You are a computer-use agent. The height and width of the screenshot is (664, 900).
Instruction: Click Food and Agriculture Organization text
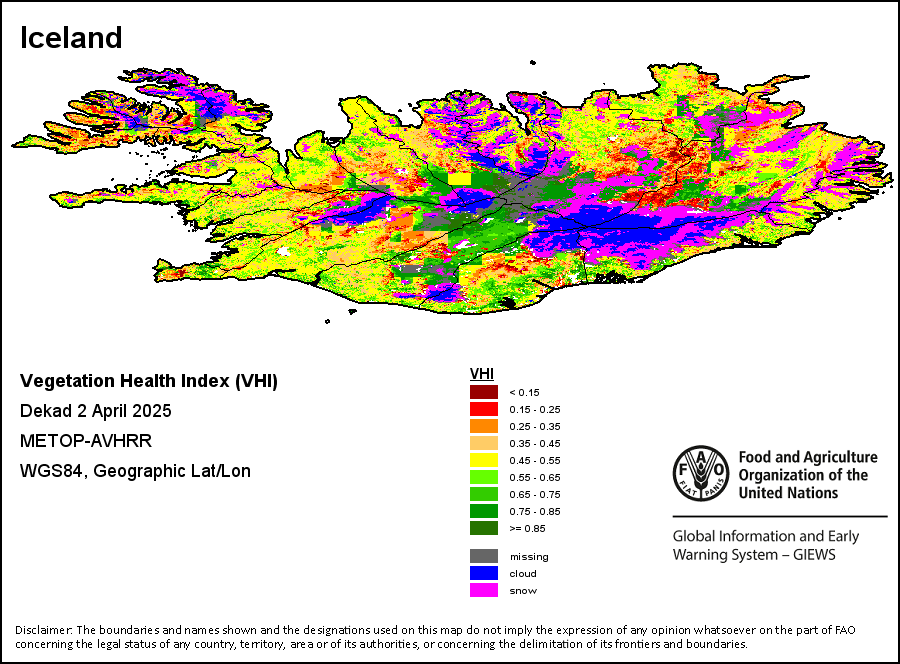tap(808, 475)
